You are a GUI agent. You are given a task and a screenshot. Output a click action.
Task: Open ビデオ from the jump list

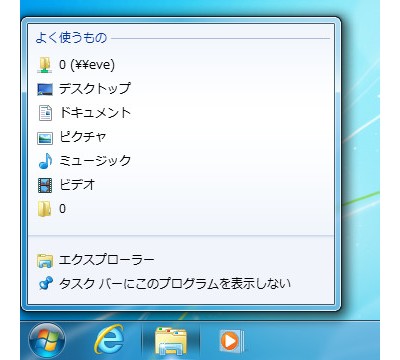point(181,185)
